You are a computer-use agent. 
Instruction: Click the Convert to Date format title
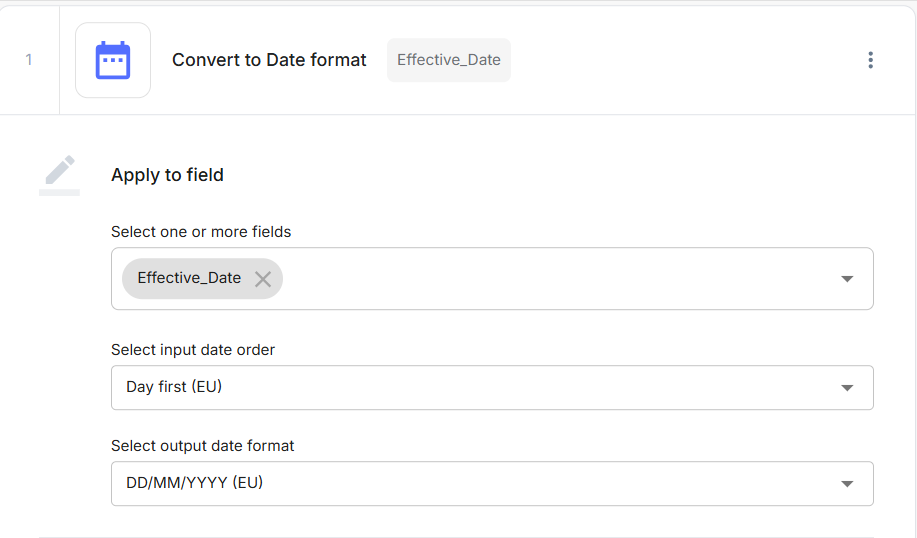click(269, 60)
